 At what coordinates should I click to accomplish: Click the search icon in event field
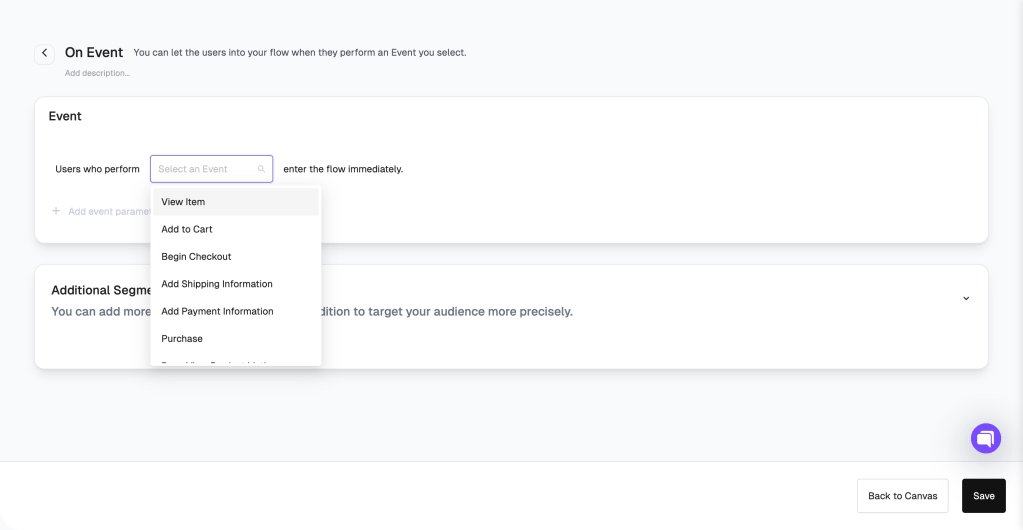(x=262, y=169)
